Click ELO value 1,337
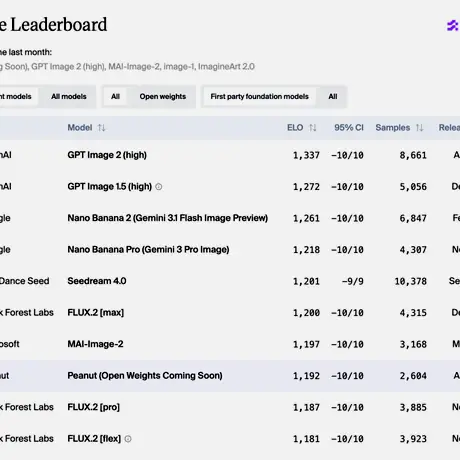 tap(306, 155)
